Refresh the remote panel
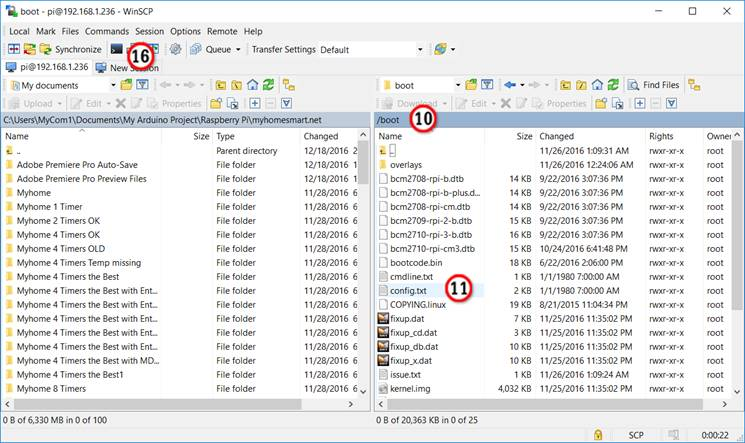The height and width of the screenshot is (443, 745). [613, 85]
